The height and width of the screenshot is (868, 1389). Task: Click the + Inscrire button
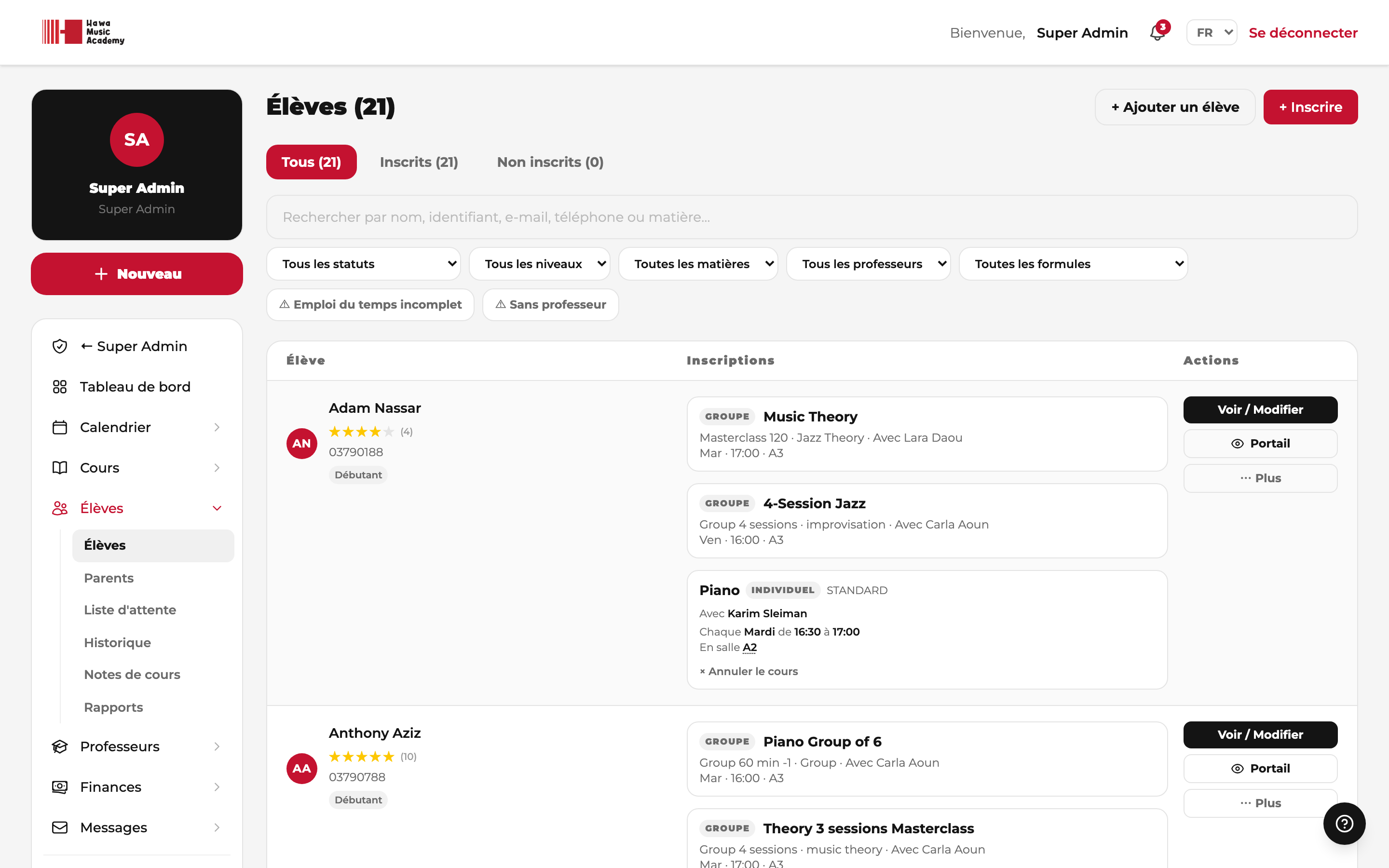point(1310,107)
